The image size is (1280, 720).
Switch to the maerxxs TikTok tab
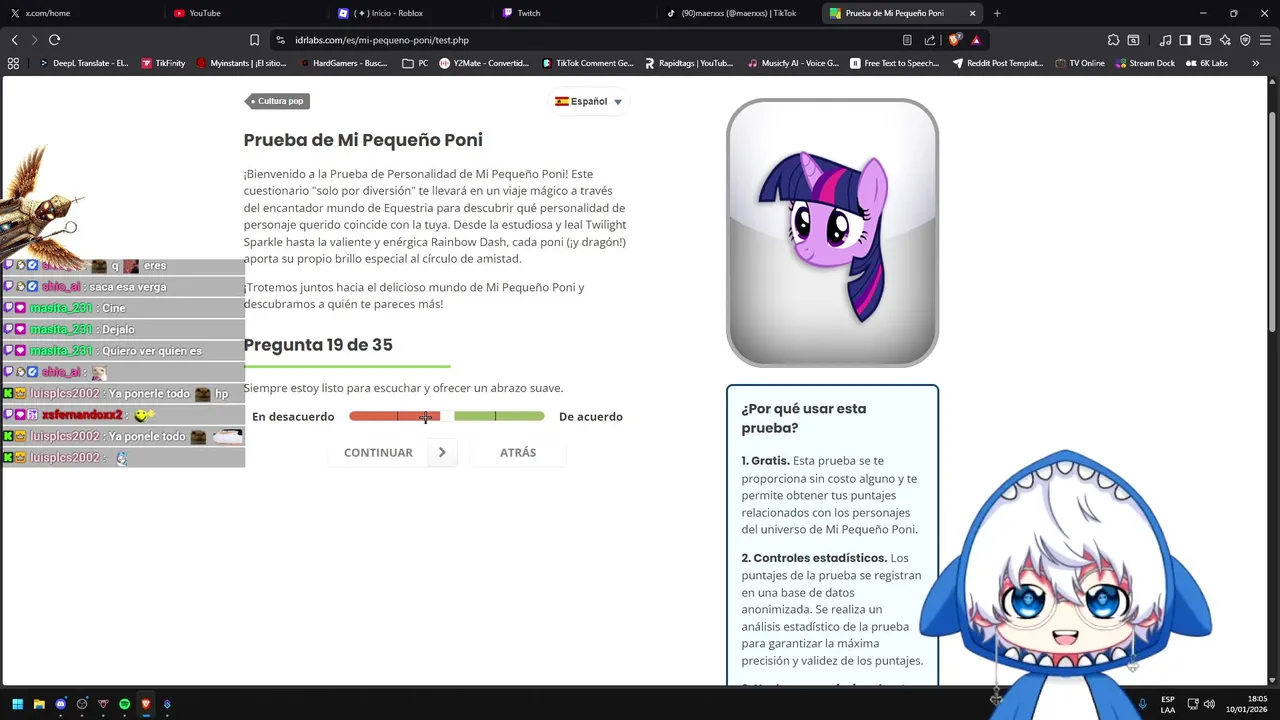(x=738, y=13)
